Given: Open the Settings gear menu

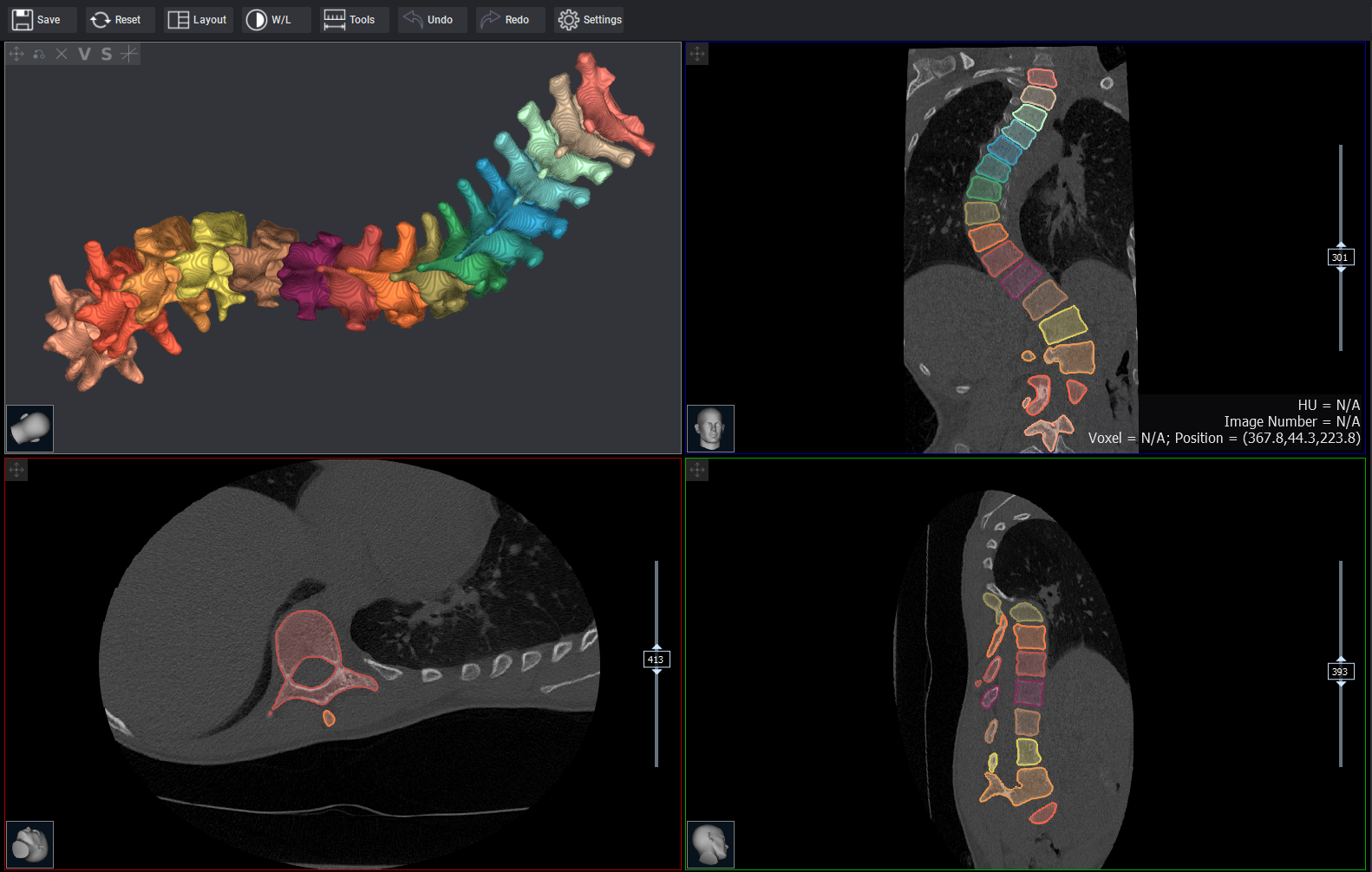Looking at the screenshot, I should click(590, 20).
